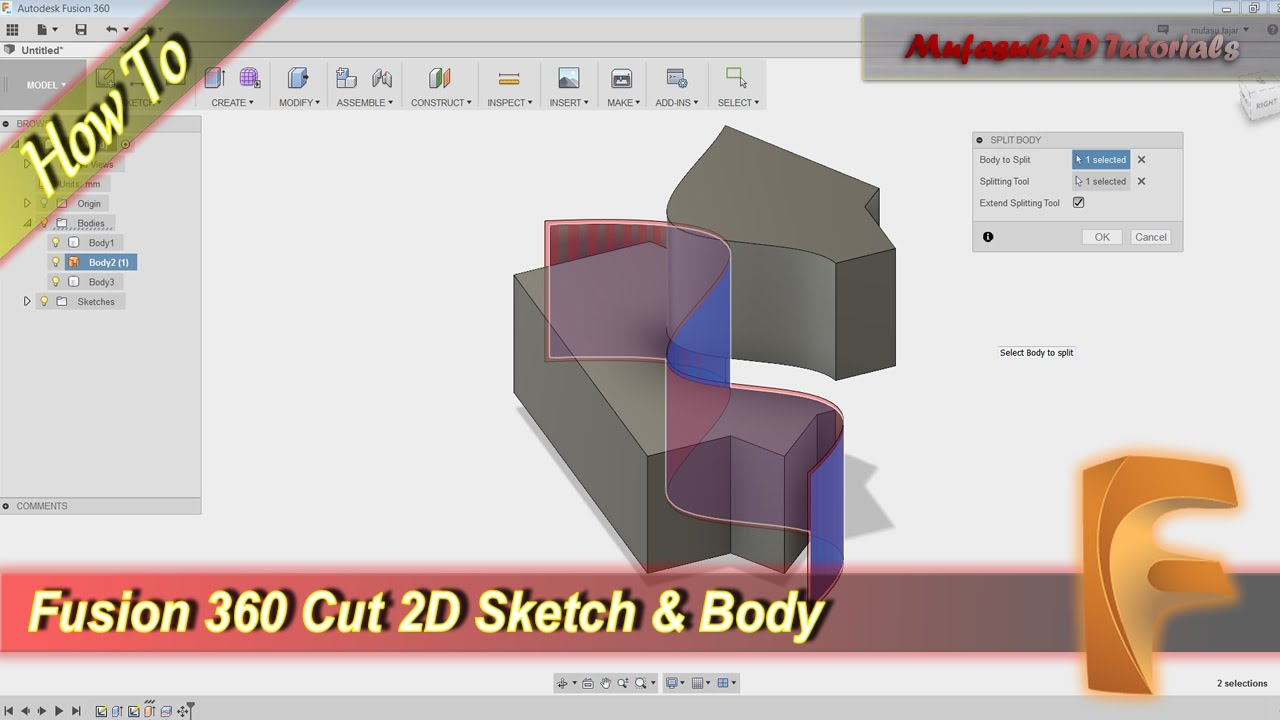Viewport: 1280px width, 720px height.
Task: Select the Zoom window tool
Action: click(641, 683)
